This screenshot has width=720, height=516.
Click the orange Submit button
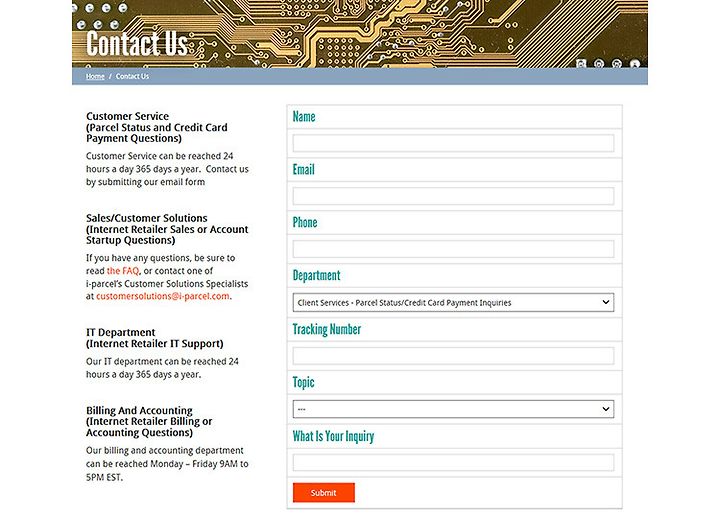click(324, 493)
